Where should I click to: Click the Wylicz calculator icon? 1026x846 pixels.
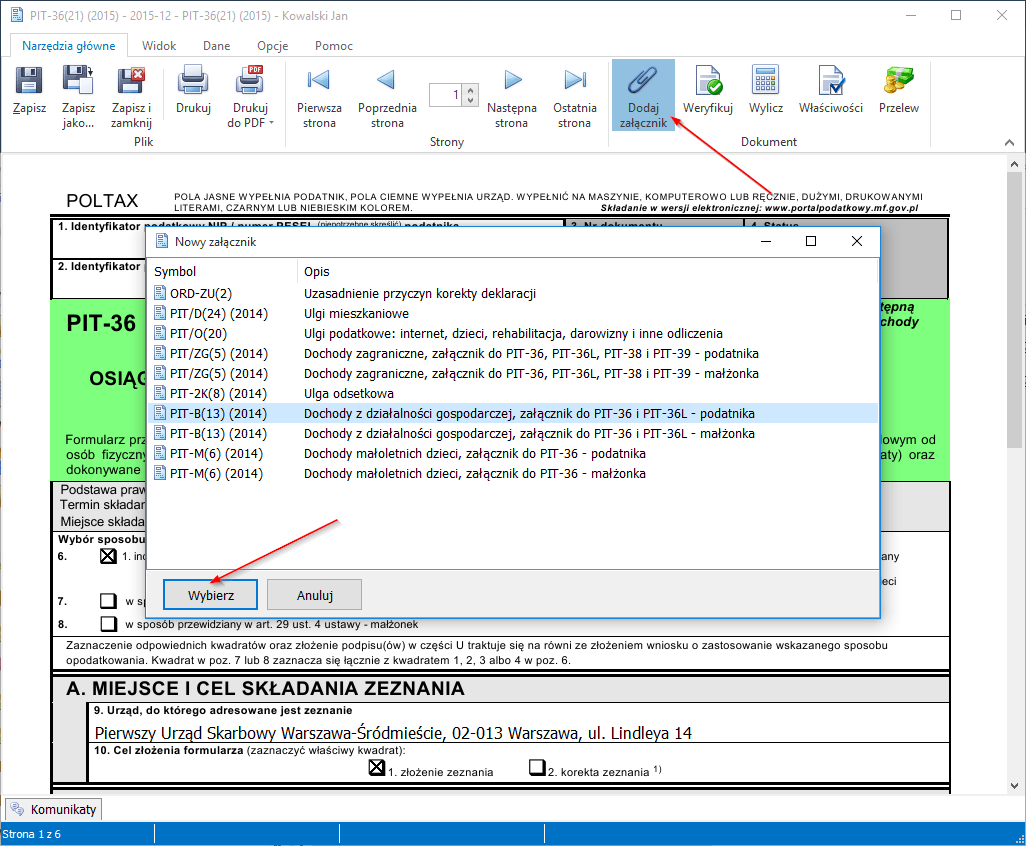765,91
